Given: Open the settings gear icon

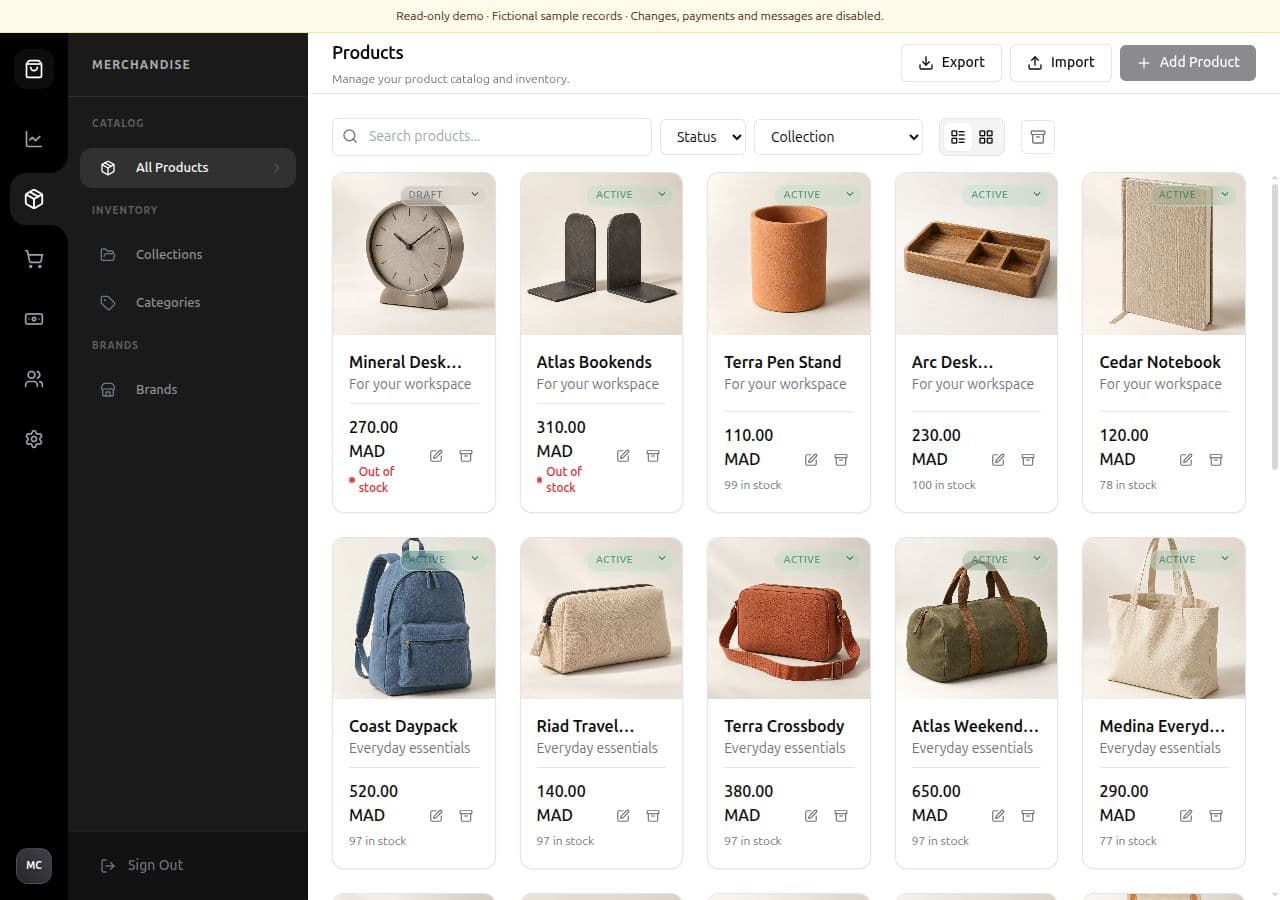Looking at the screenshot, I should click(34, 439).
